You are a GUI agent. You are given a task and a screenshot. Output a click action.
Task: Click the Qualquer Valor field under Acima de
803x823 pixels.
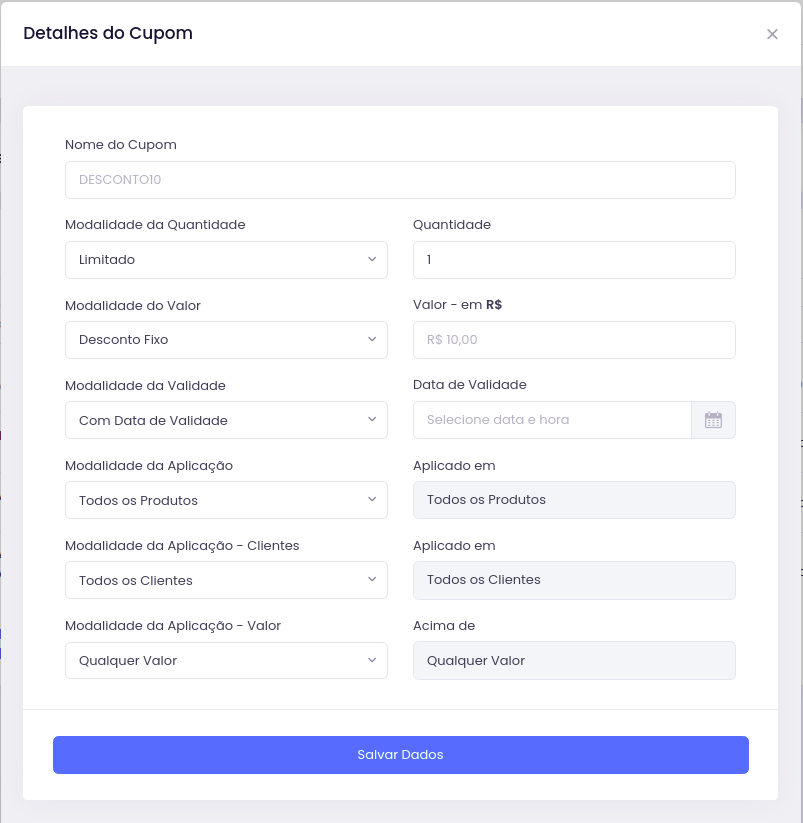tap(574, 660)
